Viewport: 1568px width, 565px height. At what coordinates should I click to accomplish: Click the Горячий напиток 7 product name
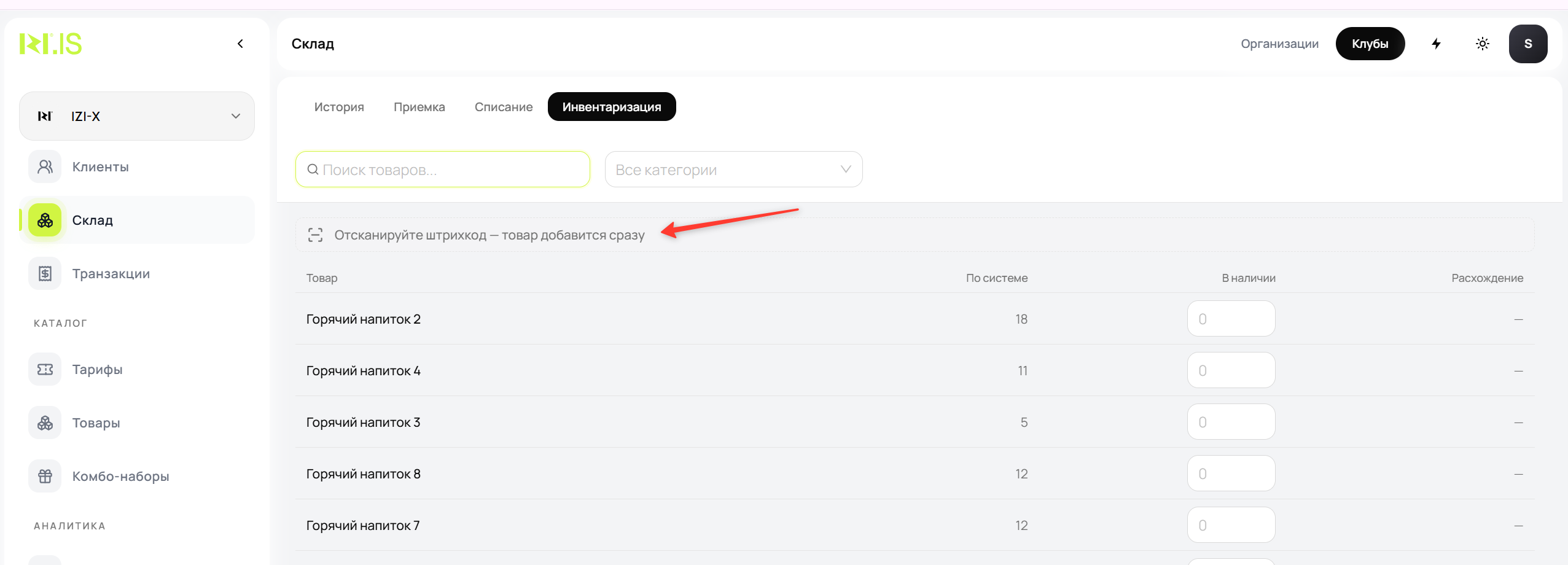363,526
